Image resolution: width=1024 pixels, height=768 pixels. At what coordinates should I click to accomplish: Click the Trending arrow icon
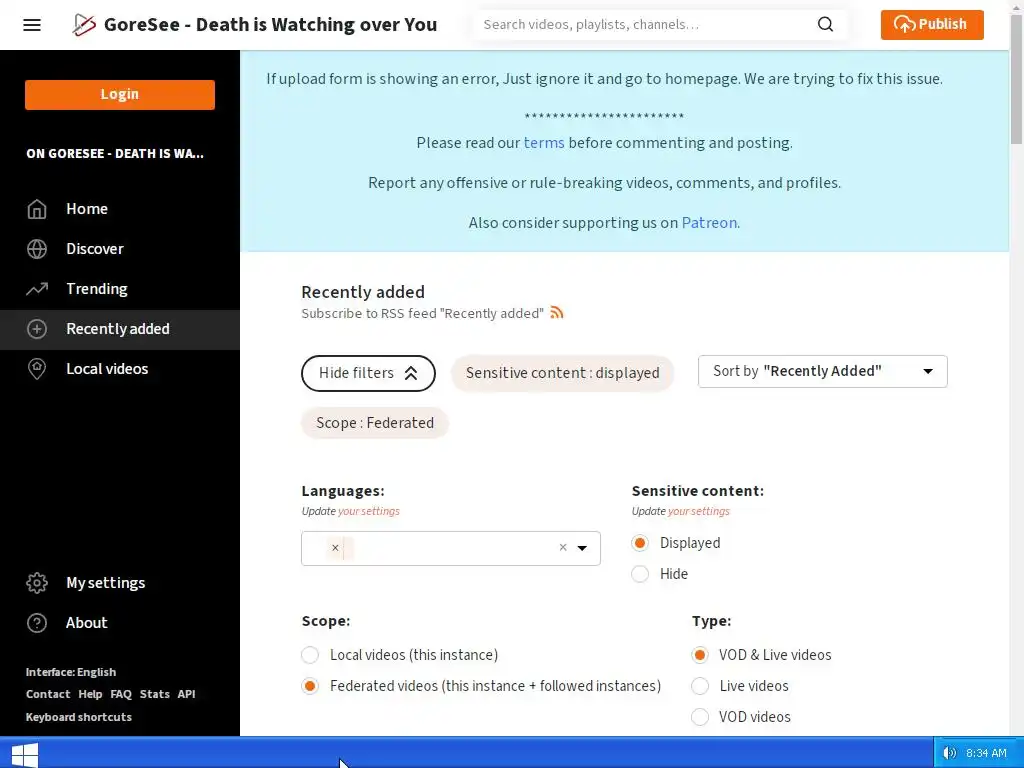click(x=37, y=289)
